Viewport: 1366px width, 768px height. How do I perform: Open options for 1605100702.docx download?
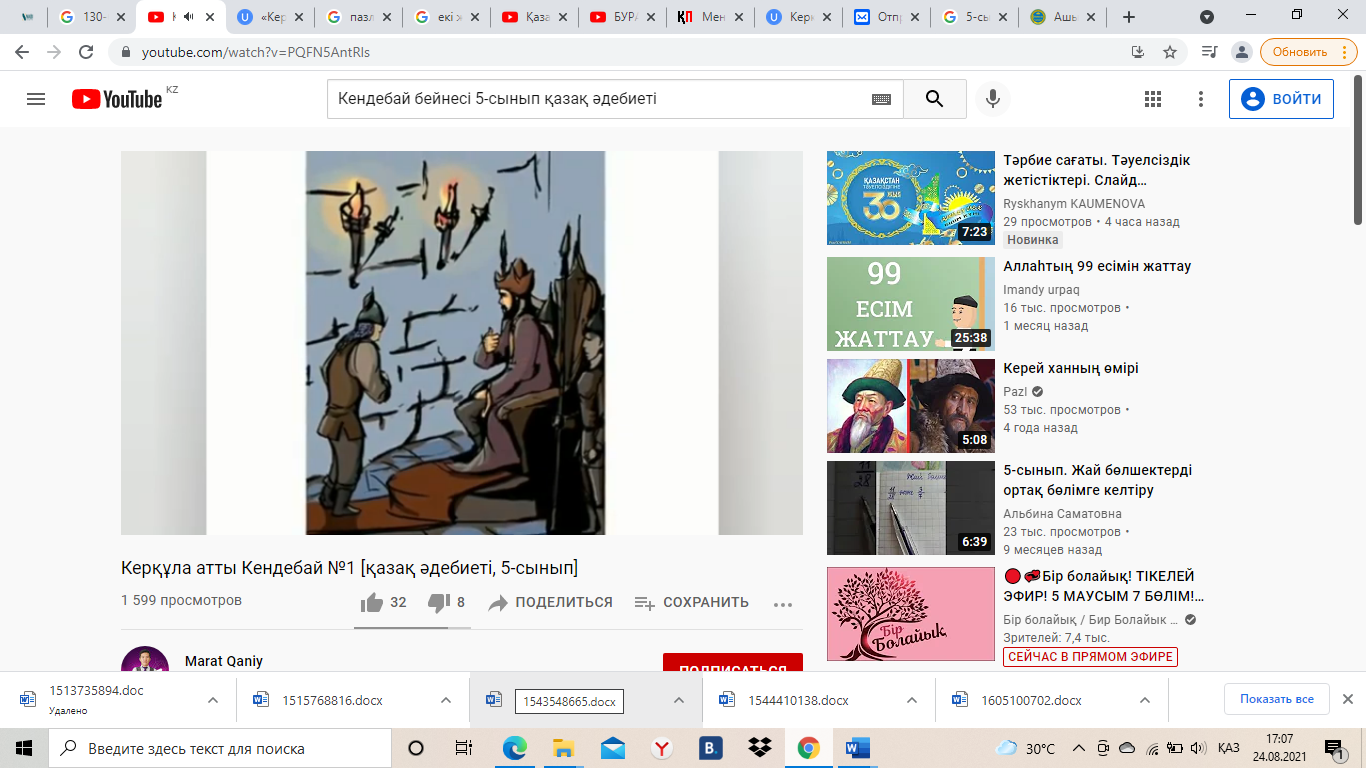pyautogui.click(x=1145, y=700)
